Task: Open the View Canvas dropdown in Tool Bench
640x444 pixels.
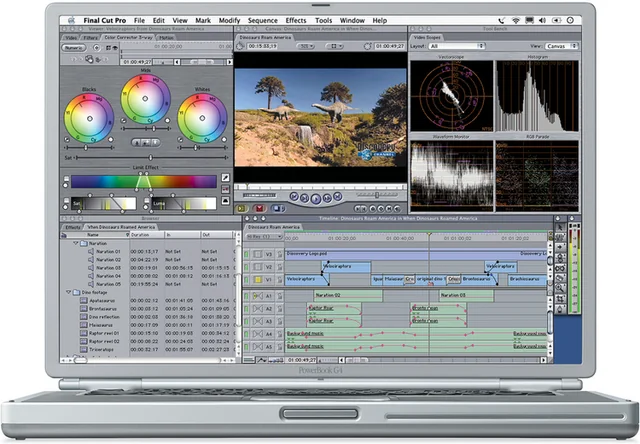Action: tap(562, 46)
